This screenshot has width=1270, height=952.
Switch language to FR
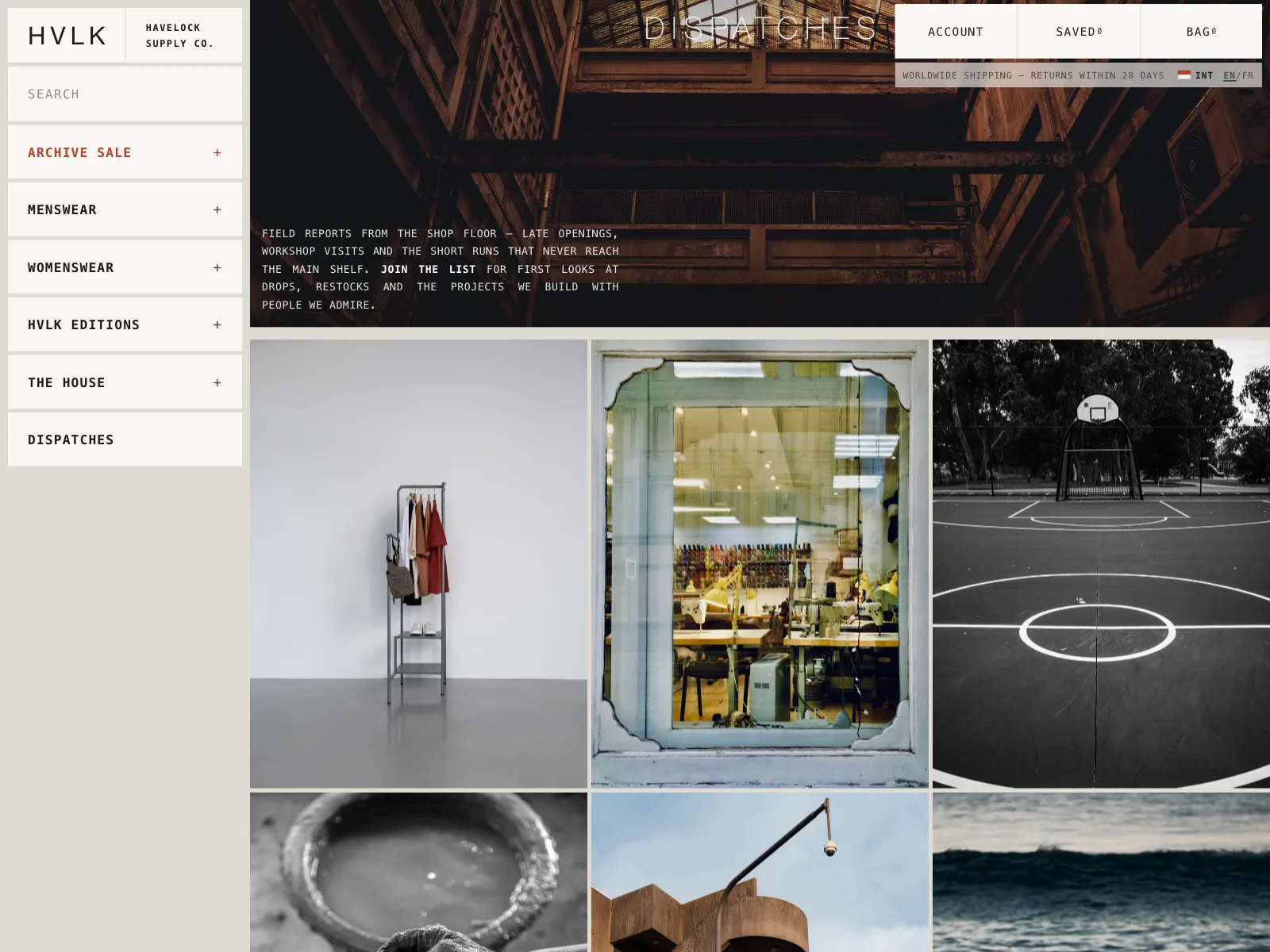(x=1248, y=75)
